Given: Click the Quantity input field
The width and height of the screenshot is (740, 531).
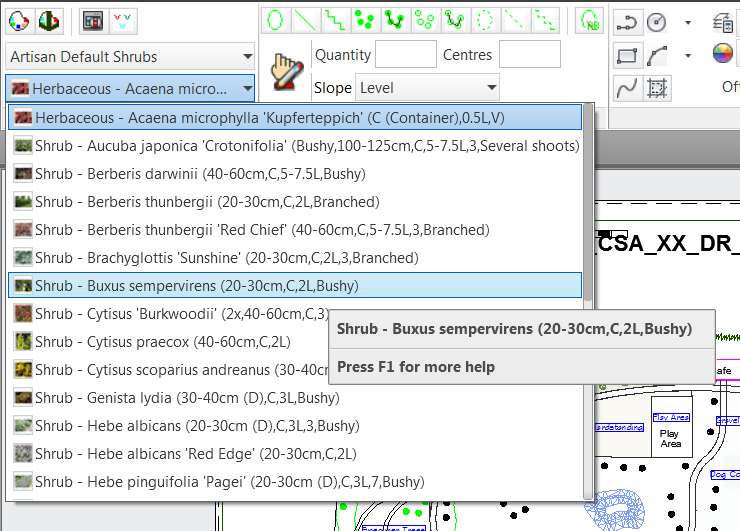Looking at the screenshot, I should [x=405, y=55].
